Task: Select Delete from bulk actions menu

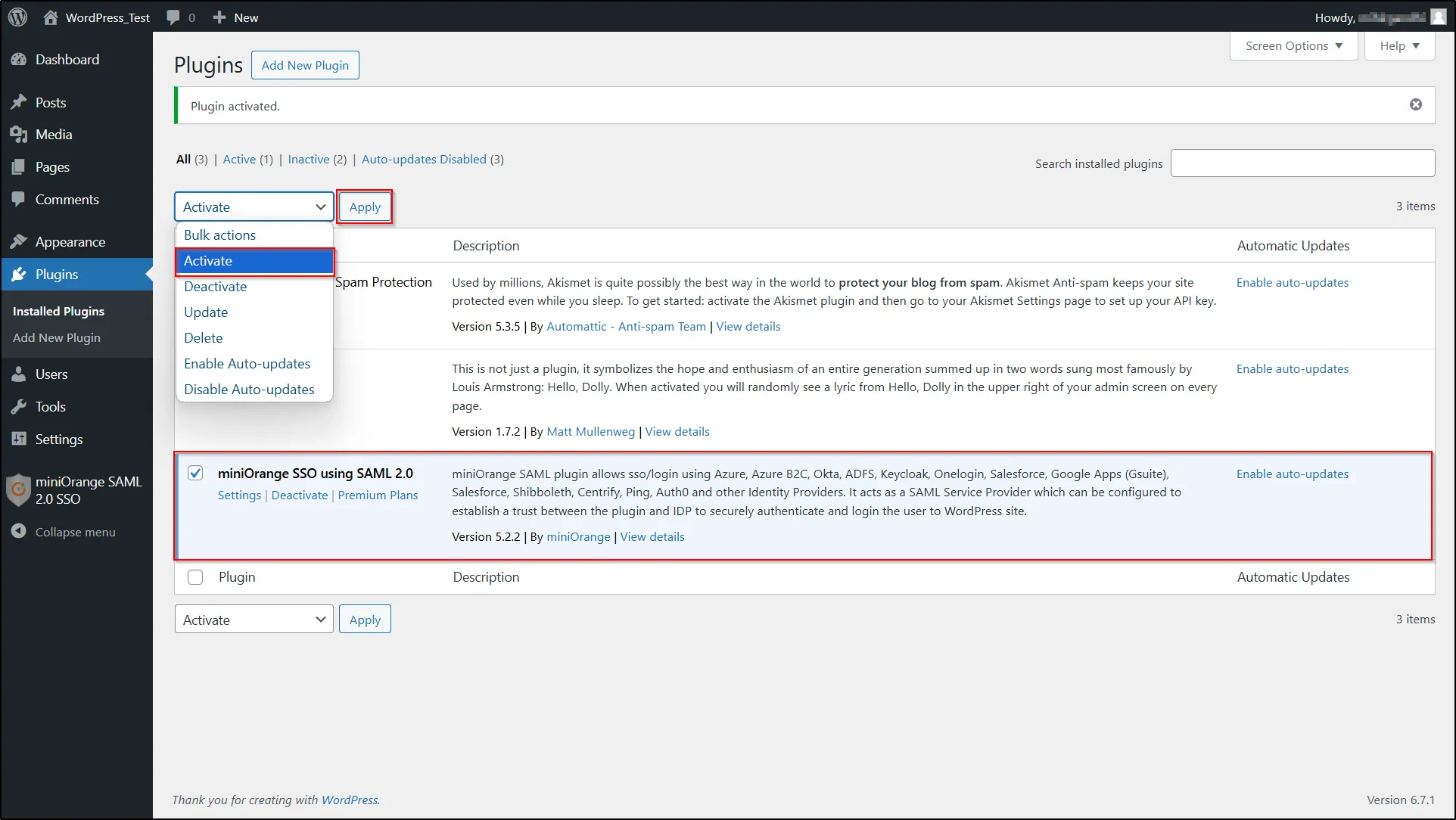Action: (204, 337)
